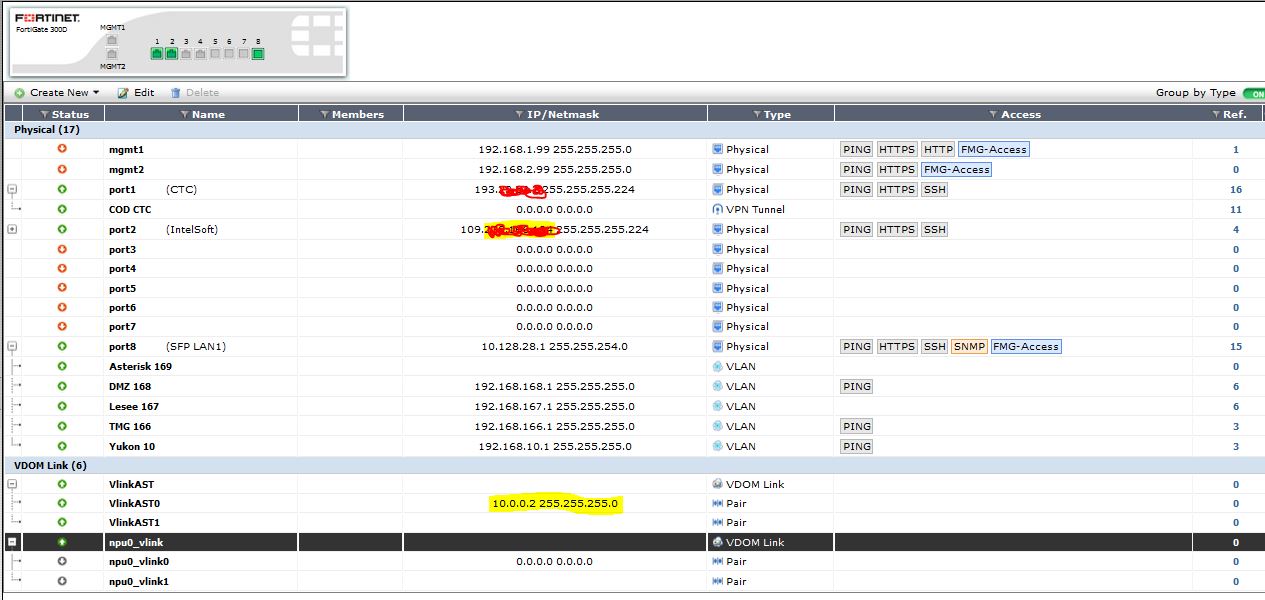This screenshot has height=600, width=1265.
Task: Click the VlinkAST VDOM Link type icon
Action: [717, 484]
